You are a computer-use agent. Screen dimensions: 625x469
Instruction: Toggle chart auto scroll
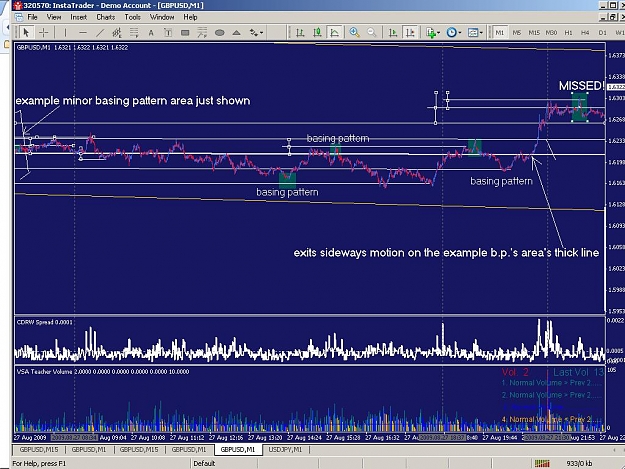(393, 33)
